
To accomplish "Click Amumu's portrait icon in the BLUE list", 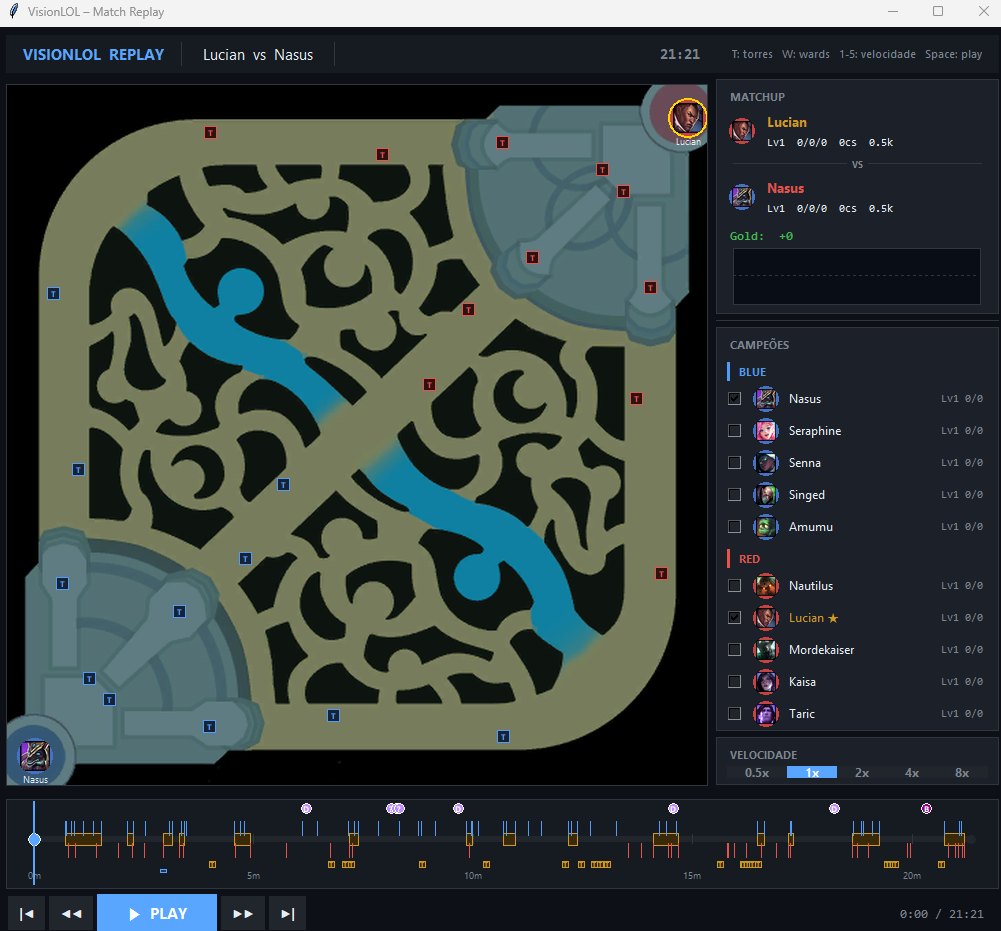I will click(x=765, y=526).
